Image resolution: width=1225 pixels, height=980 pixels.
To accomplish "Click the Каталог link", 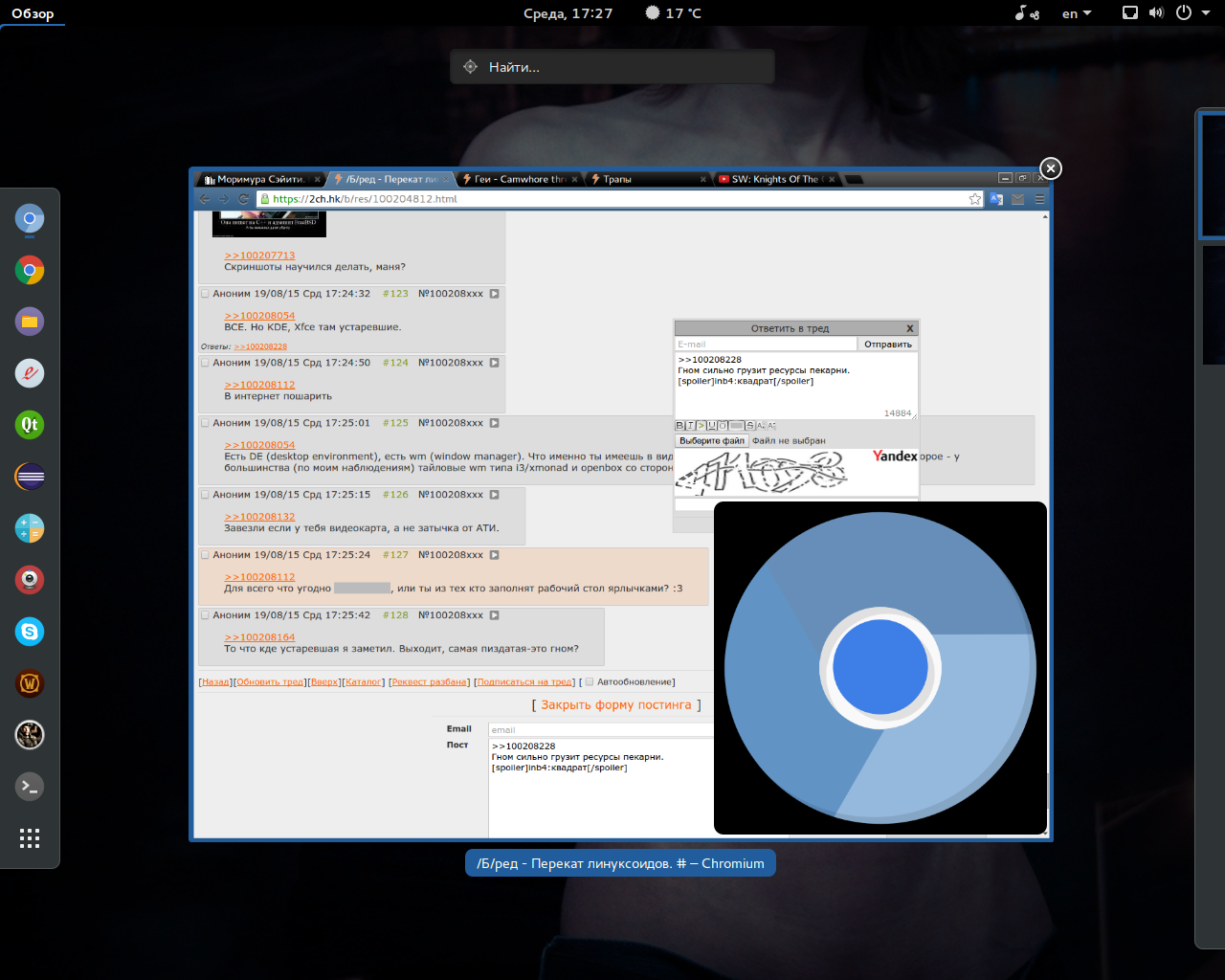I will pos(364,682).
